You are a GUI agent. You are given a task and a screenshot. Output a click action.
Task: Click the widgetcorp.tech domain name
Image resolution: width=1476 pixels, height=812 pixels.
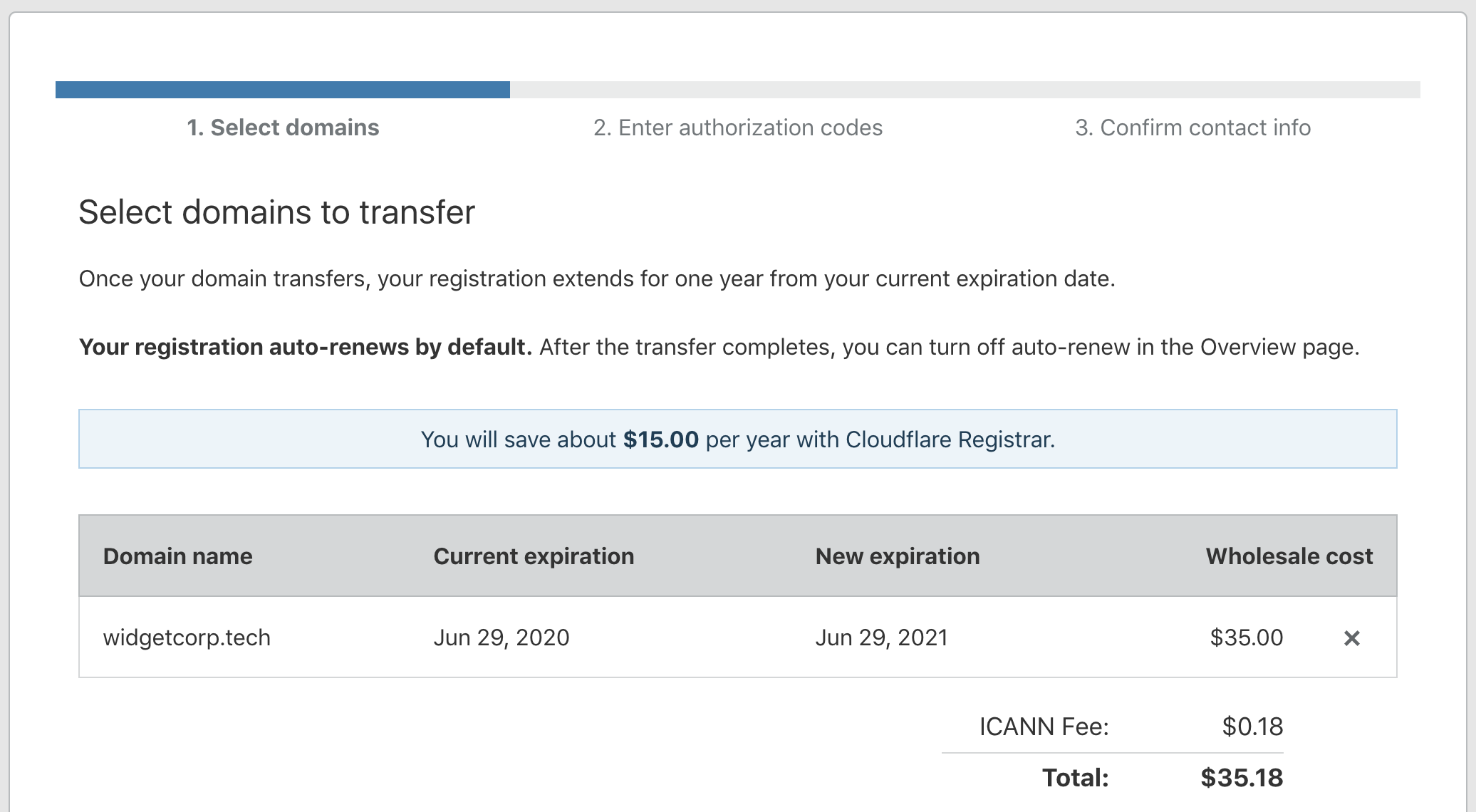click(x=187, y=637)
